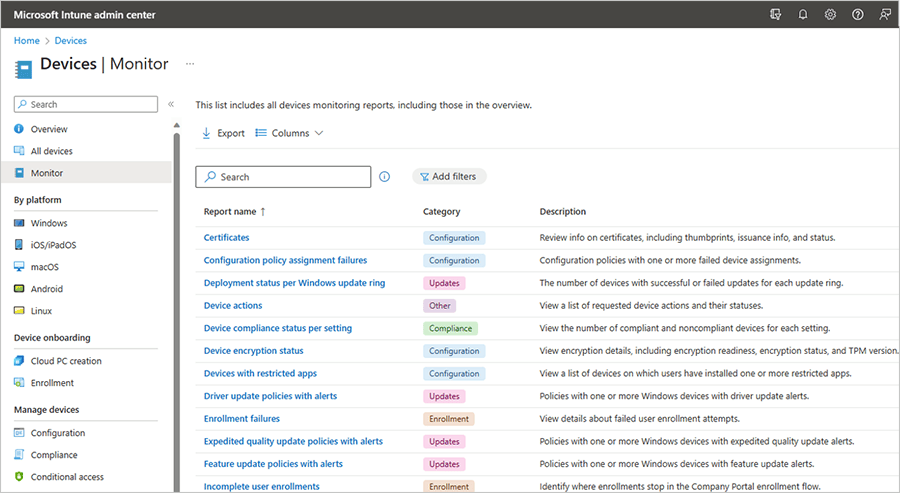Click the Compliance icon in sidebar

click(19, 455)
